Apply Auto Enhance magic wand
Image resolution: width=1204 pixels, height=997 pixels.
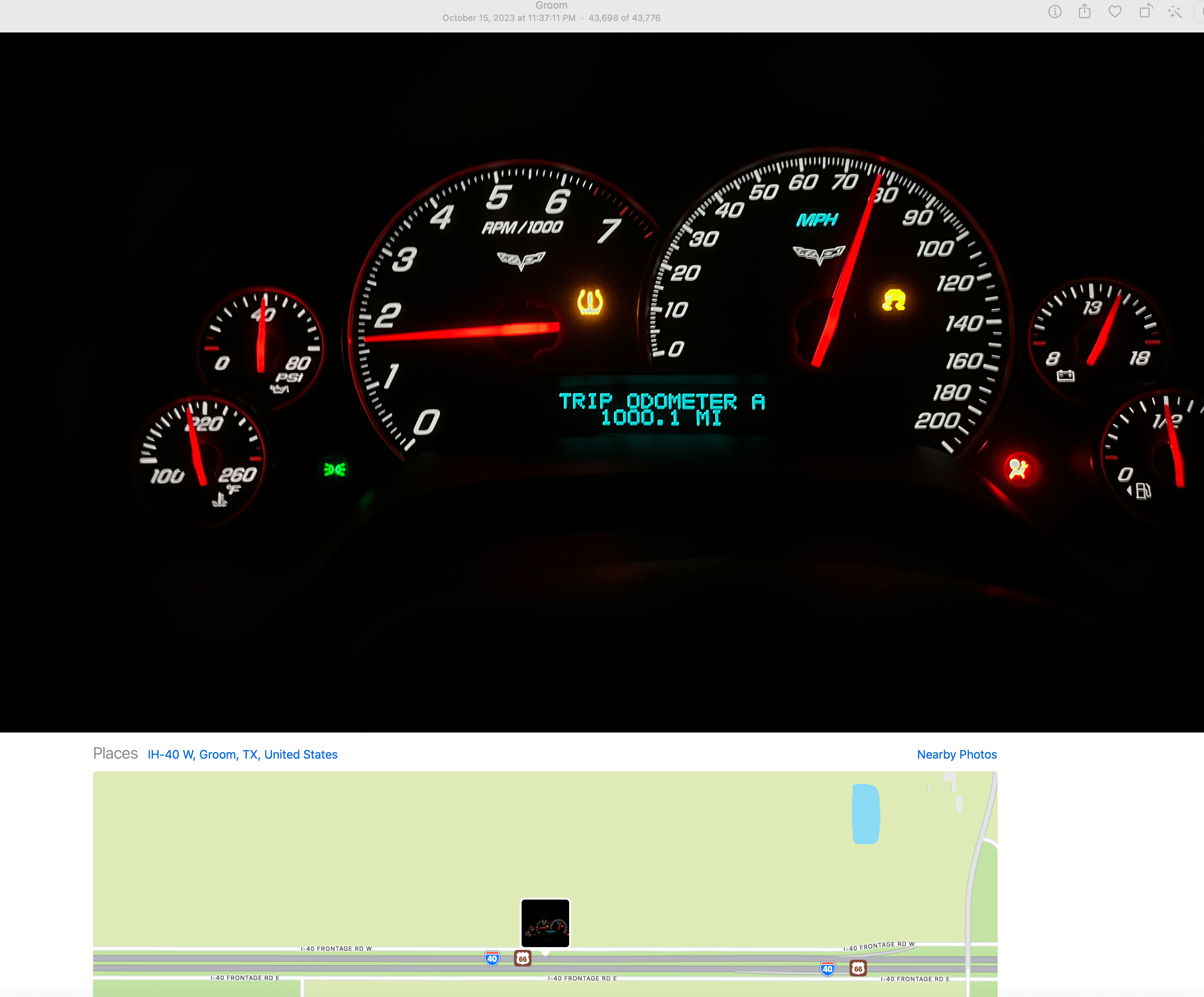tap(1175, 11)
